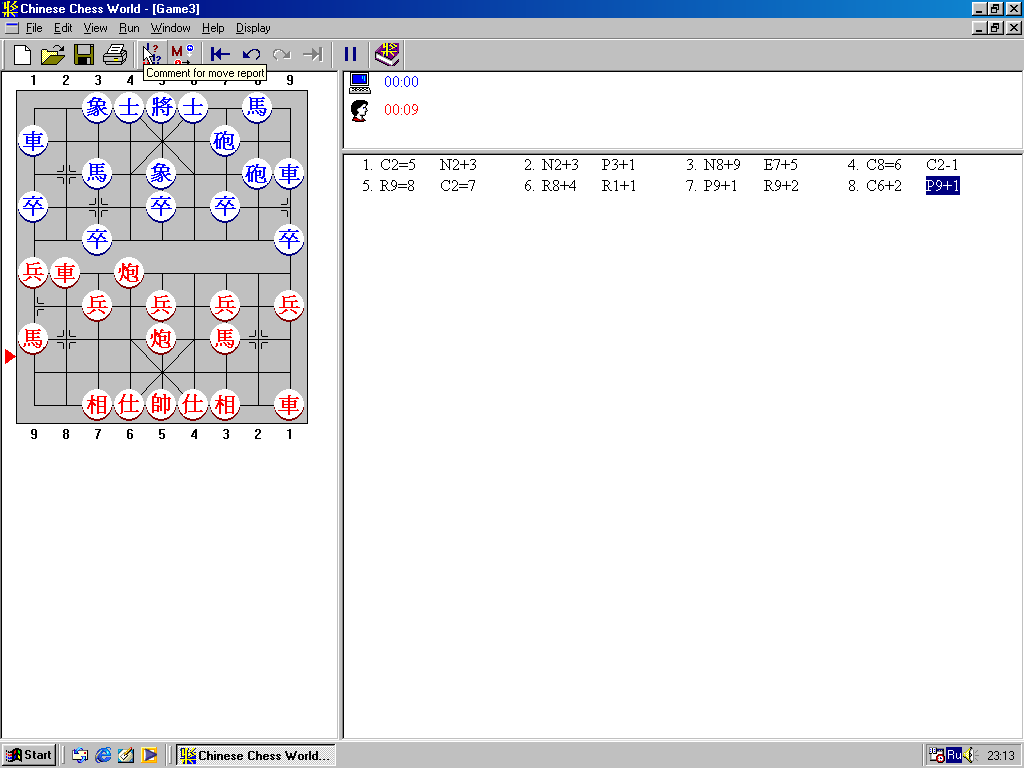
Task: Click the Open file folder icon
Action: pyautogui.click(x=52, y=54)
